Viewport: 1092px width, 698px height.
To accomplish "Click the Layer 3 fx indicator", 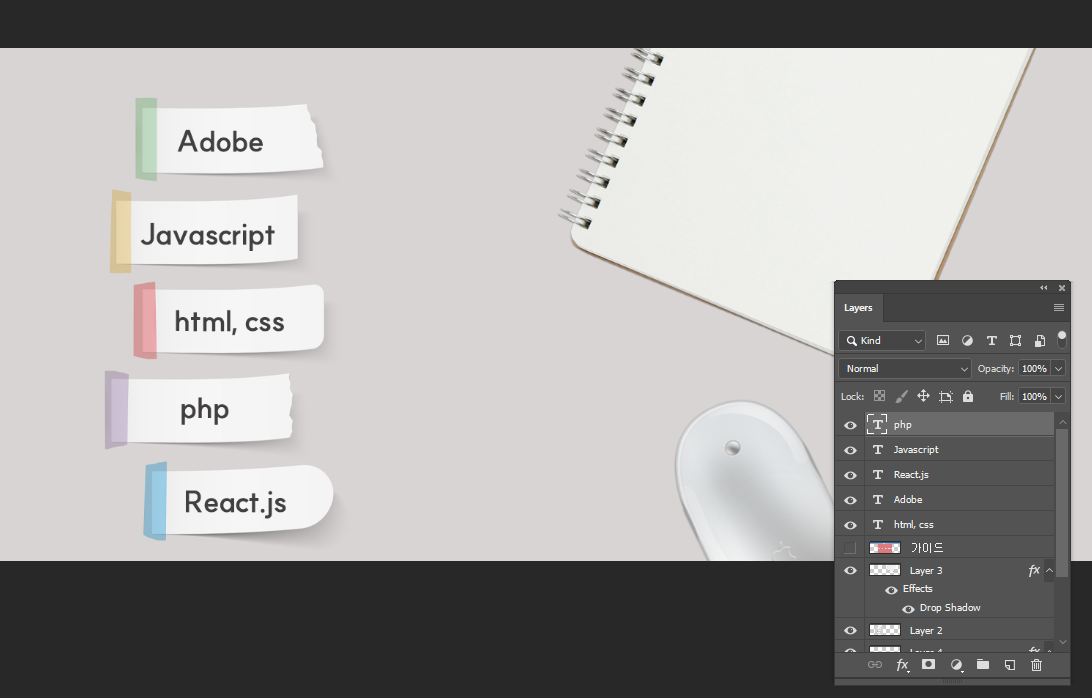I will pos(1034,571).
